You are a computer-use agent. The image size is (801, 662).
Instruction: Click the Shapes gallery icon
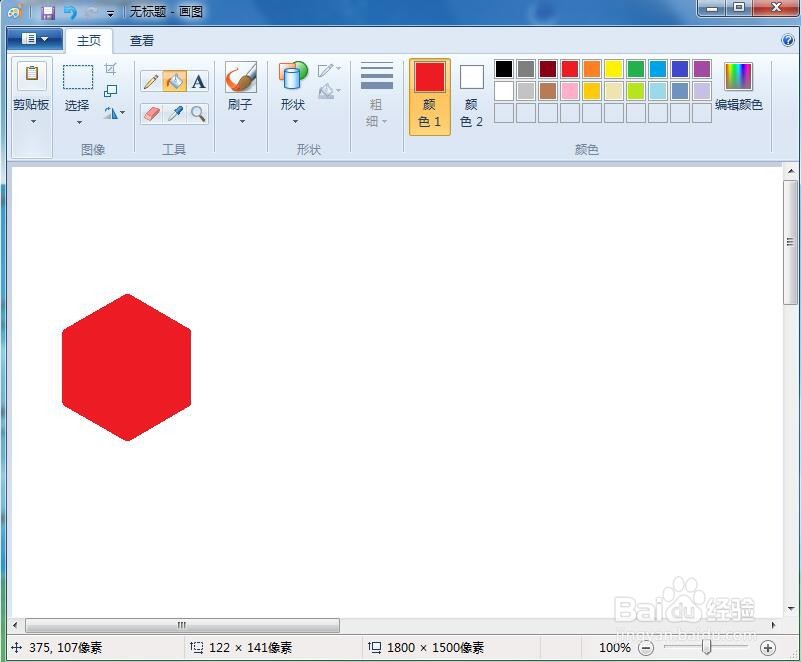tap(293, 77)
